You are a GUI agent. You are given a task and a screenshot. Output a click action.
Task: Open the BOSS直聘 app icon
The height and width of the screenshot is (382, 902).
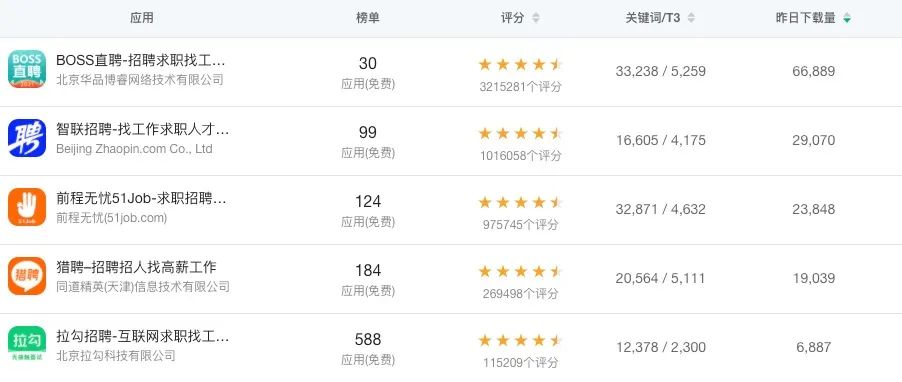(27, 69)
